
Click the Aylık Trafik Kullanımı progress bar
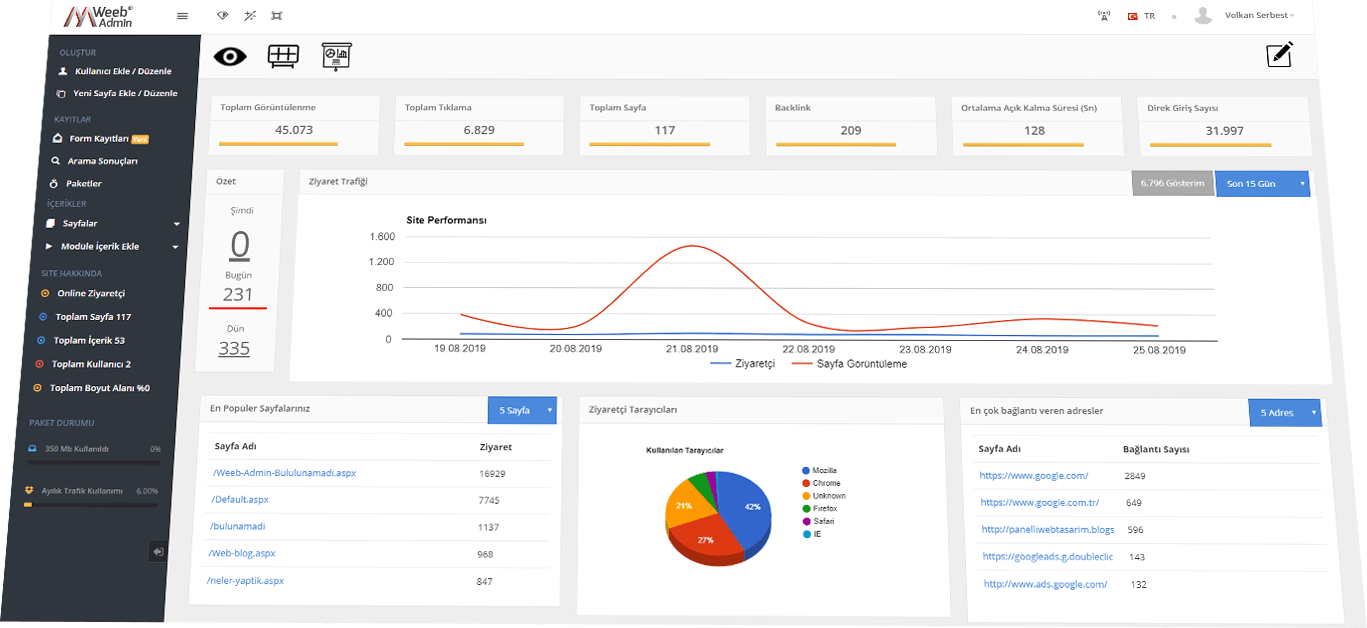[x=91, y=505]
